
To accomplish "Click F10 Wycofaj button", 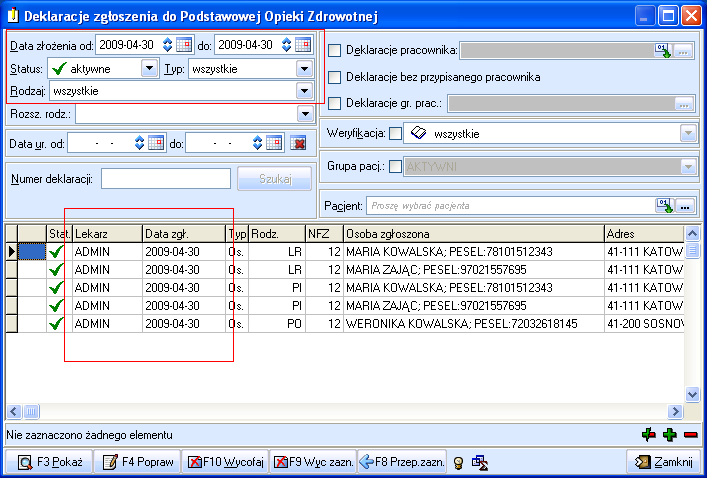I will pyautogui.click(x=225, y=462).
